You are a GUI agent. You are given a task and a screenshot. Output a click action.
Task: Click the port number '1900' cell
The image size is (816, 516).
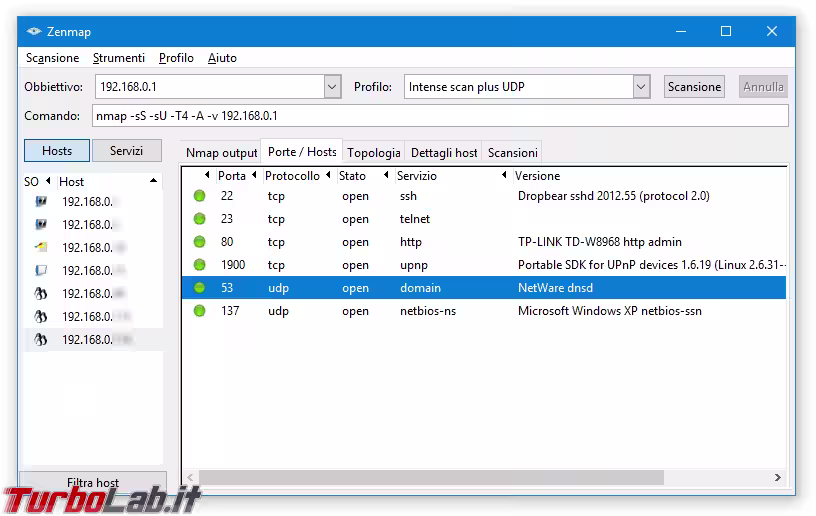coord(233,265)
